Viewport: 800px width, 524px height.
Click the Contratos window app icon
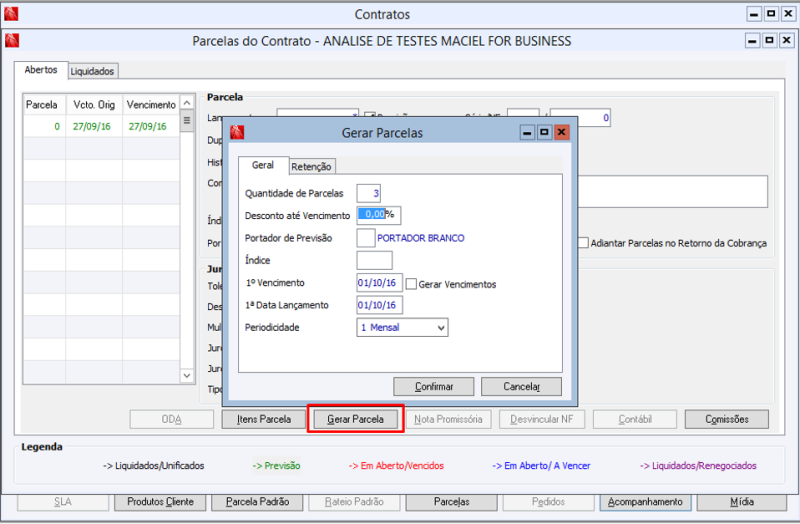coord(11,14)
